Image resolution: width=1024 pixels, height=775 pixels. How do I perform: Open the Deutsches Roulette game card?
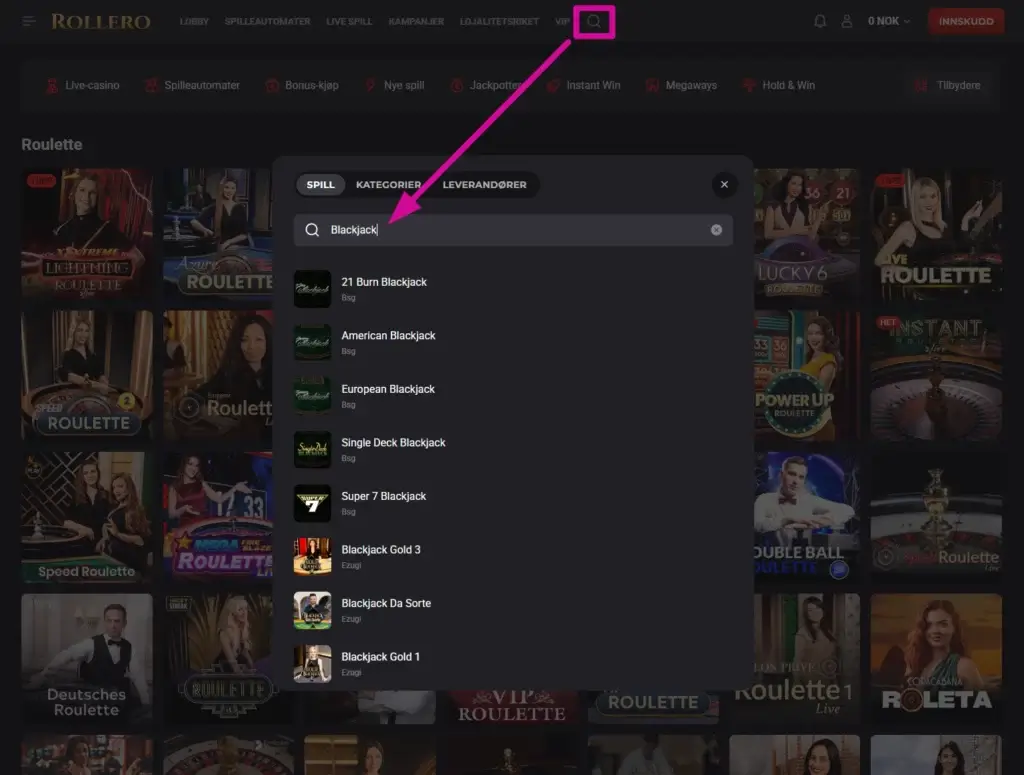[87, 658]
